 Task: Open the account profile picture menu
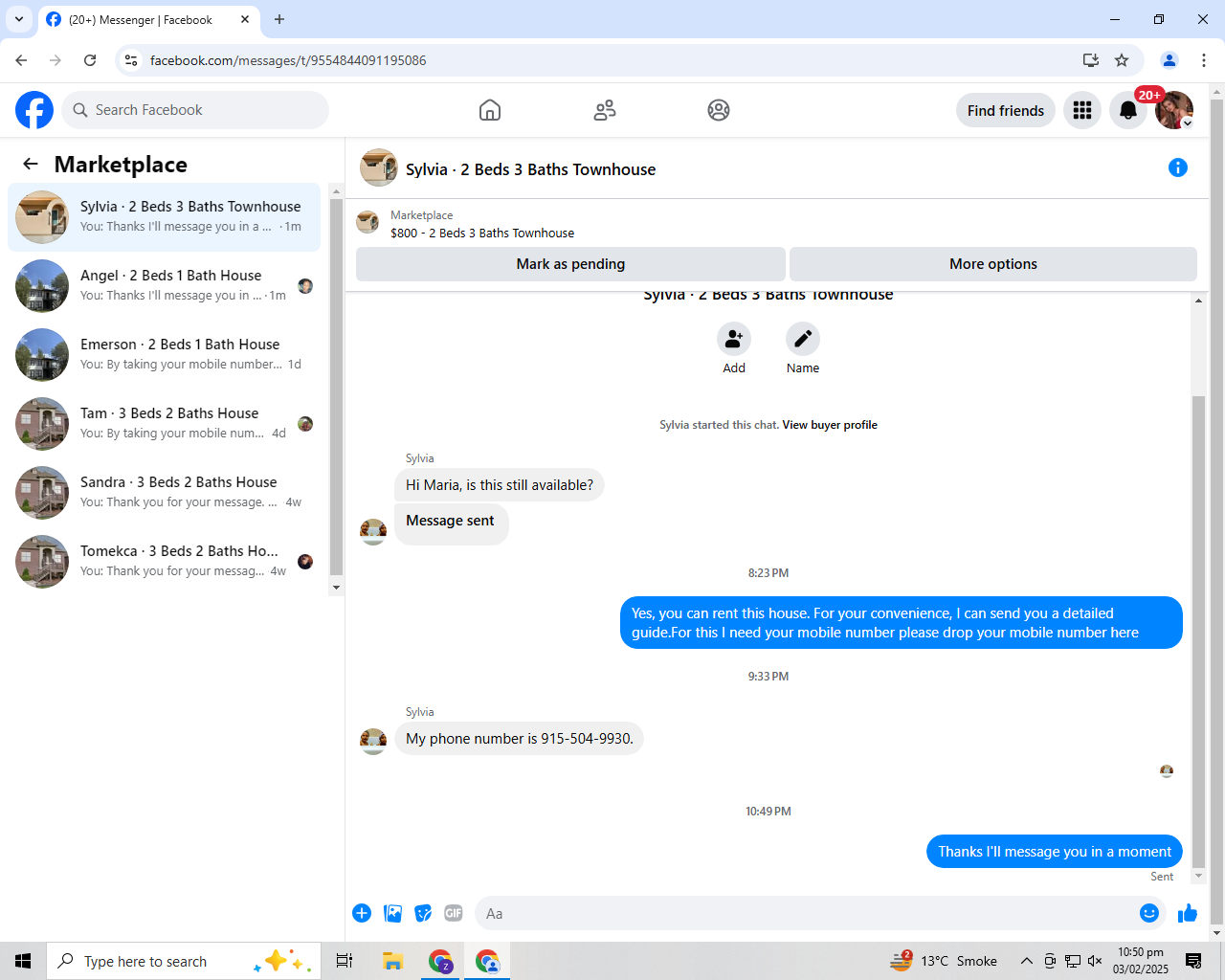tap(1174, 110)
